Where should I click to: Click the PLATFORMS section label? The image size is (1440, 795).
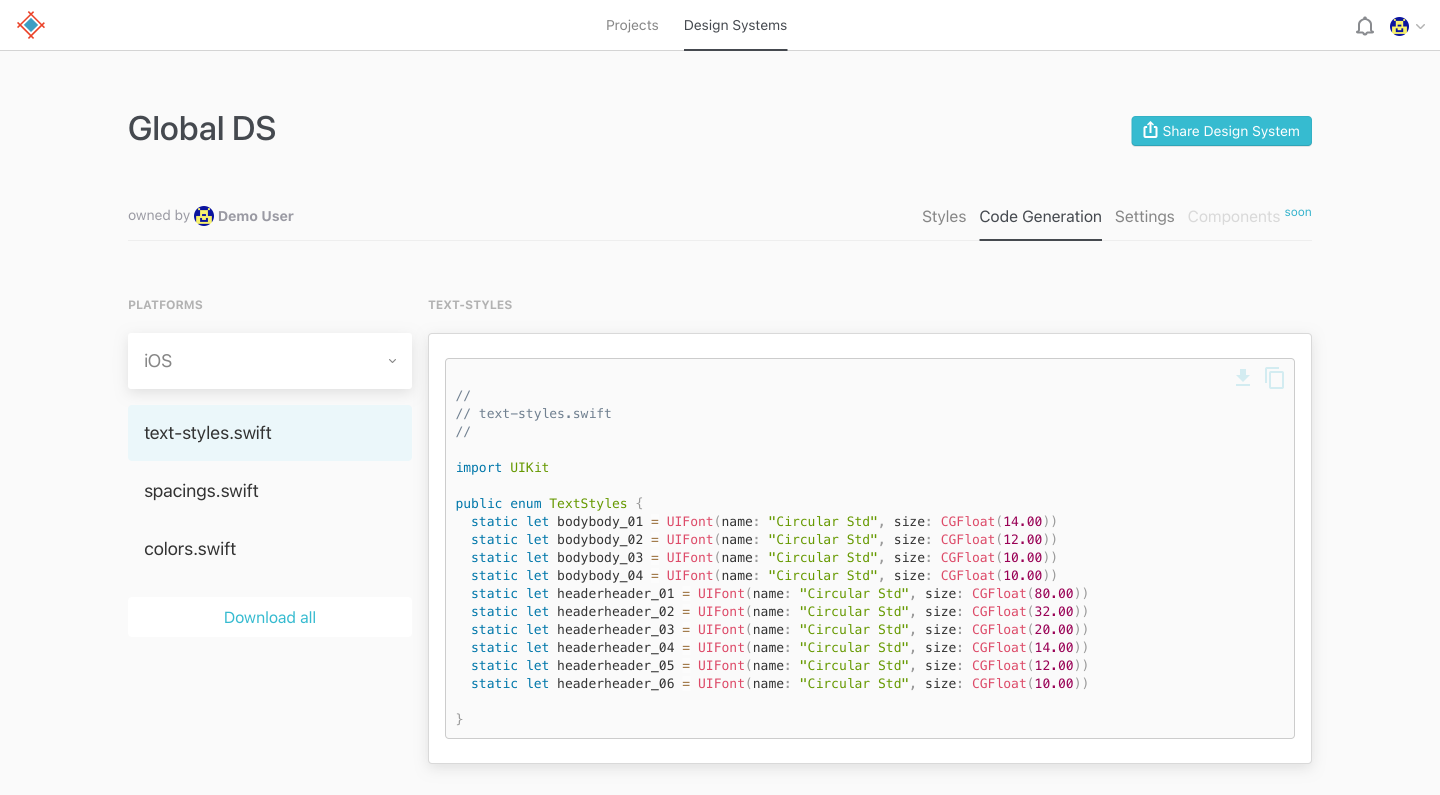click(165, 305)
